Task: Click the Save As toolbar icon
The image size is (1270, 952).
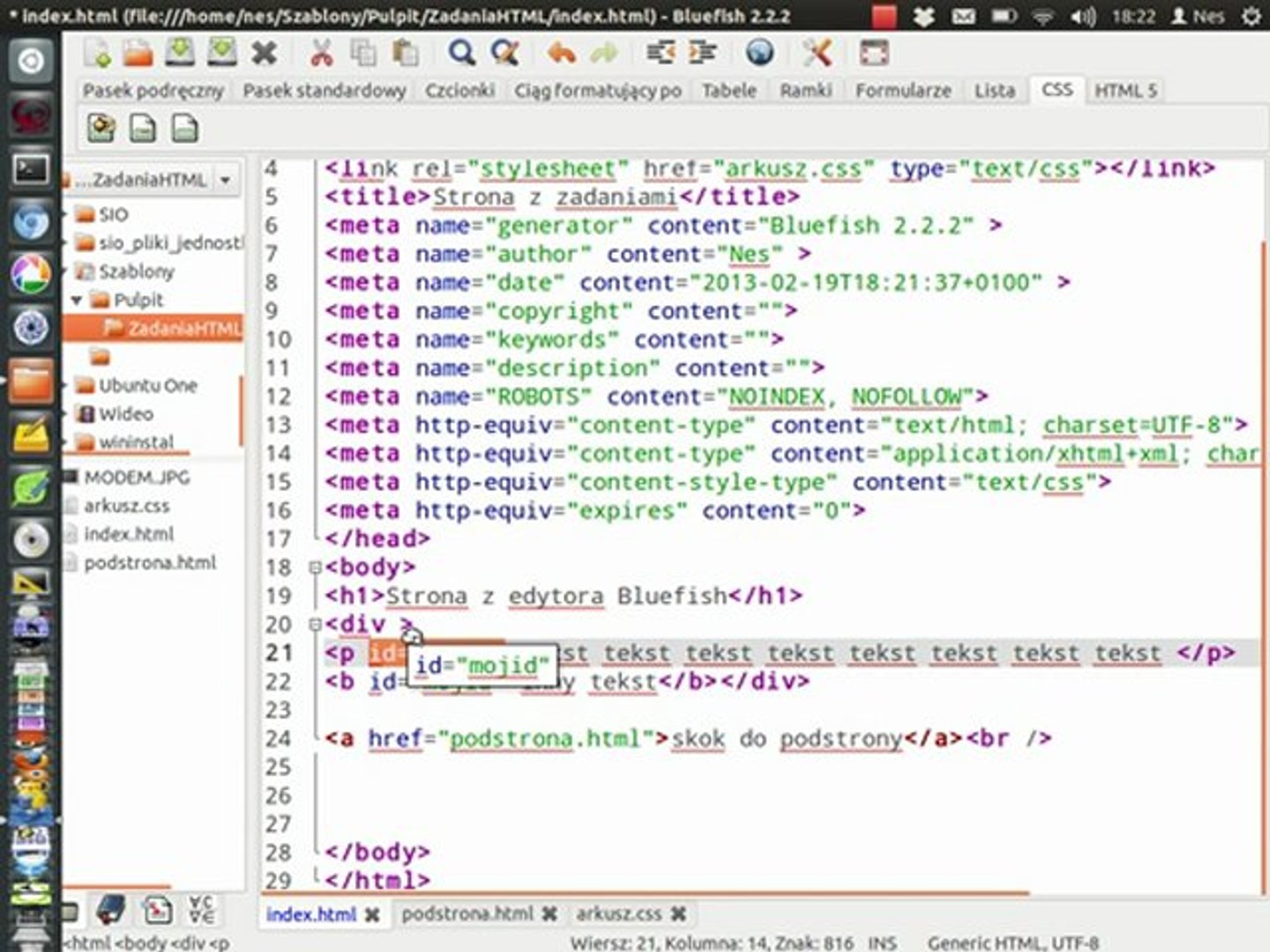Action: (x=221, y=54)
